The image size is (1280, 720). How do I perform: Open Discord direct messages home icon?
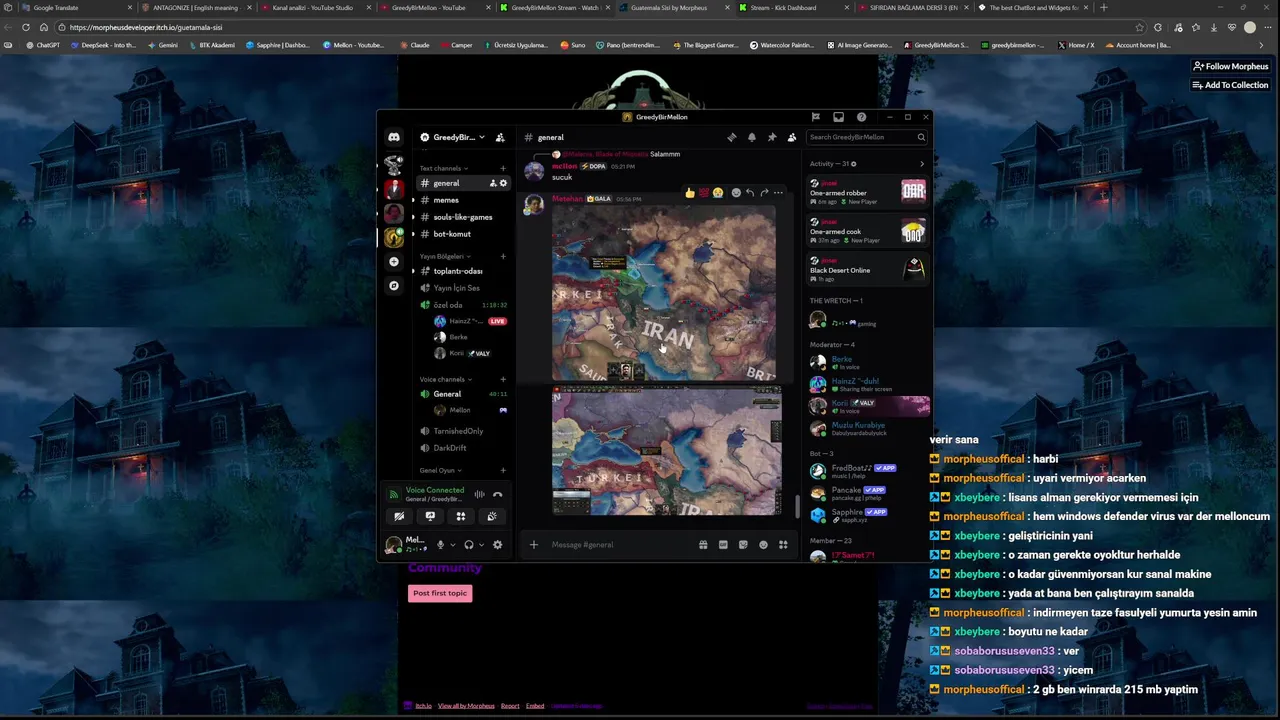(394, 137)
